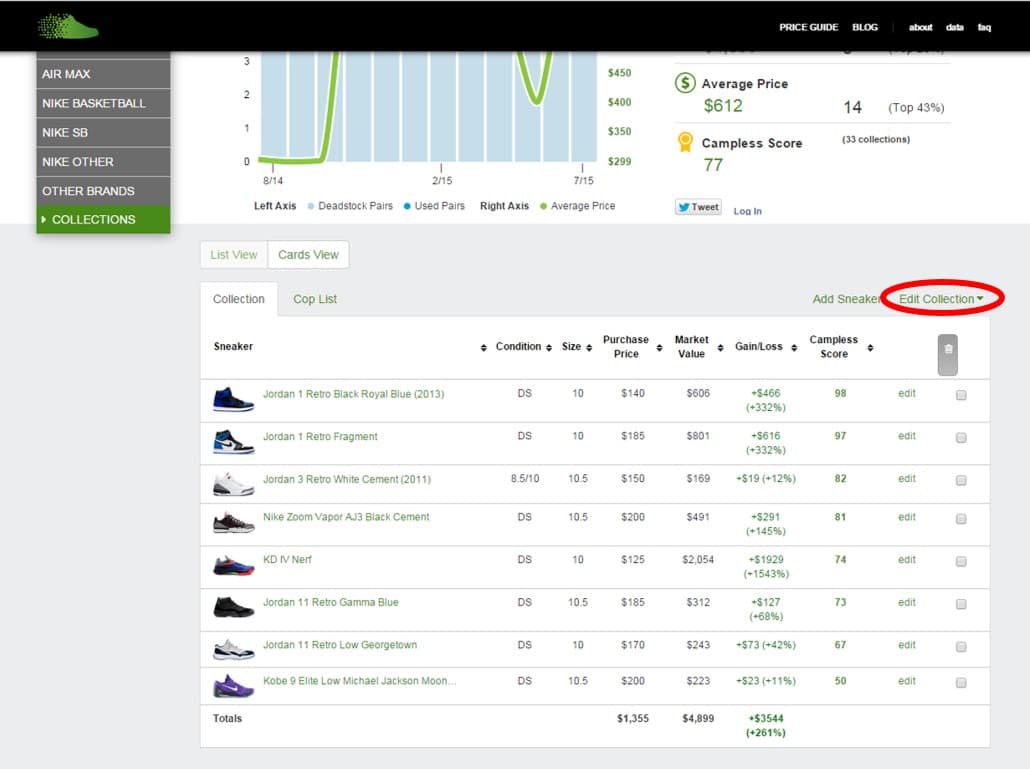1030x769 pixels.
Task: Click total gain +$3544 value
Action: [766, 718]
